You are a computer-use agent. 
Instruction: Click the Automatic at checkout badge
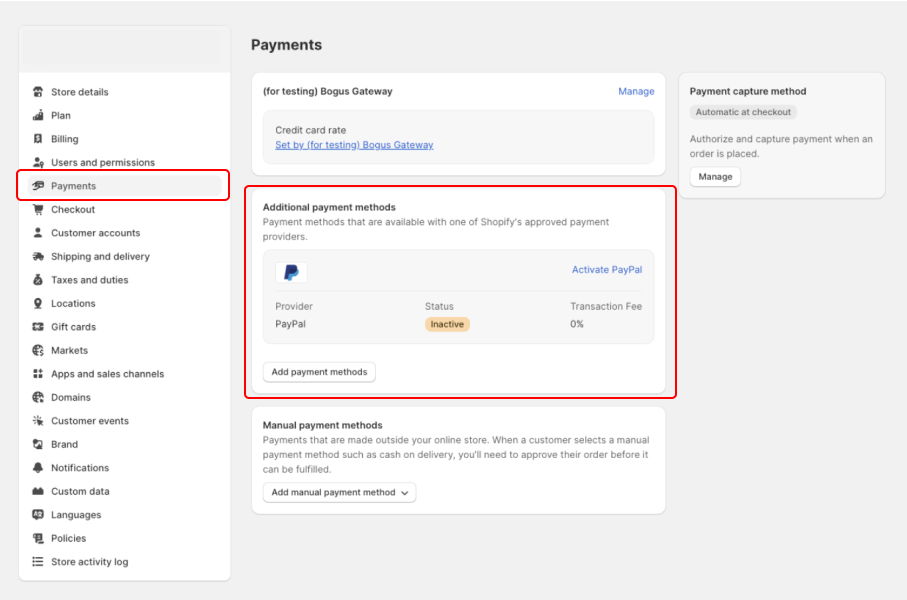click(743, 112)
